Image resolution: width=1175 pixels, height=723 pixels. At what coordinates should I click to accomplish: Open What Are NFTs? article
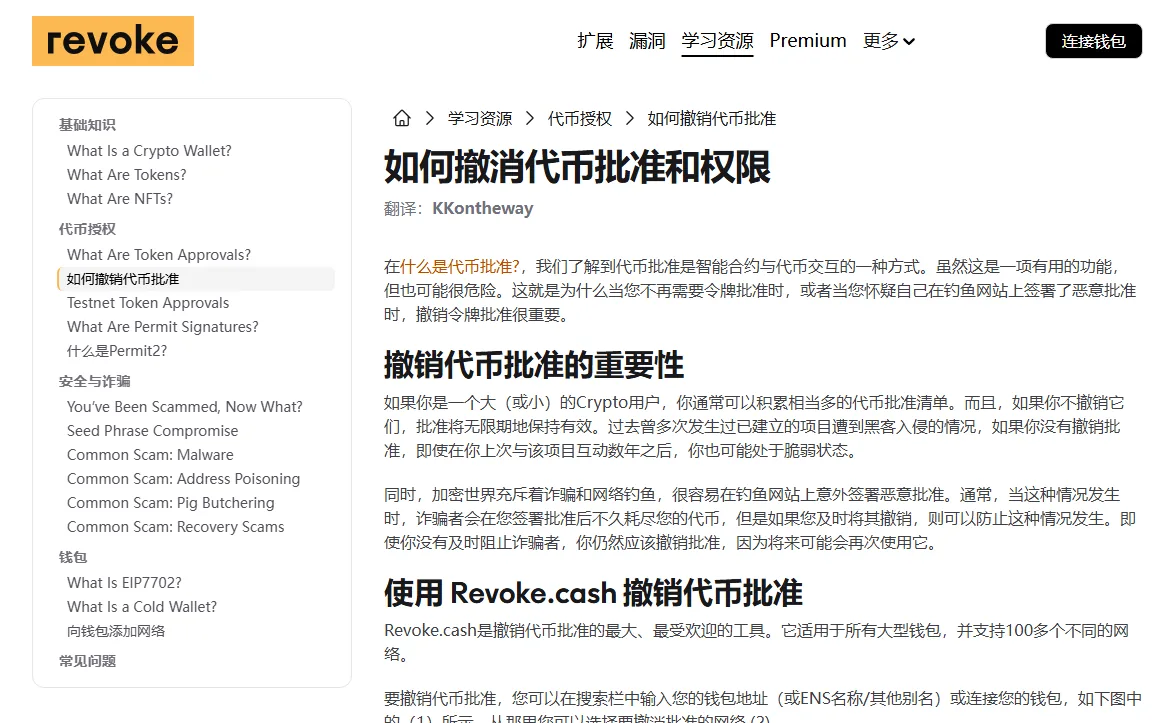(120, 199)
